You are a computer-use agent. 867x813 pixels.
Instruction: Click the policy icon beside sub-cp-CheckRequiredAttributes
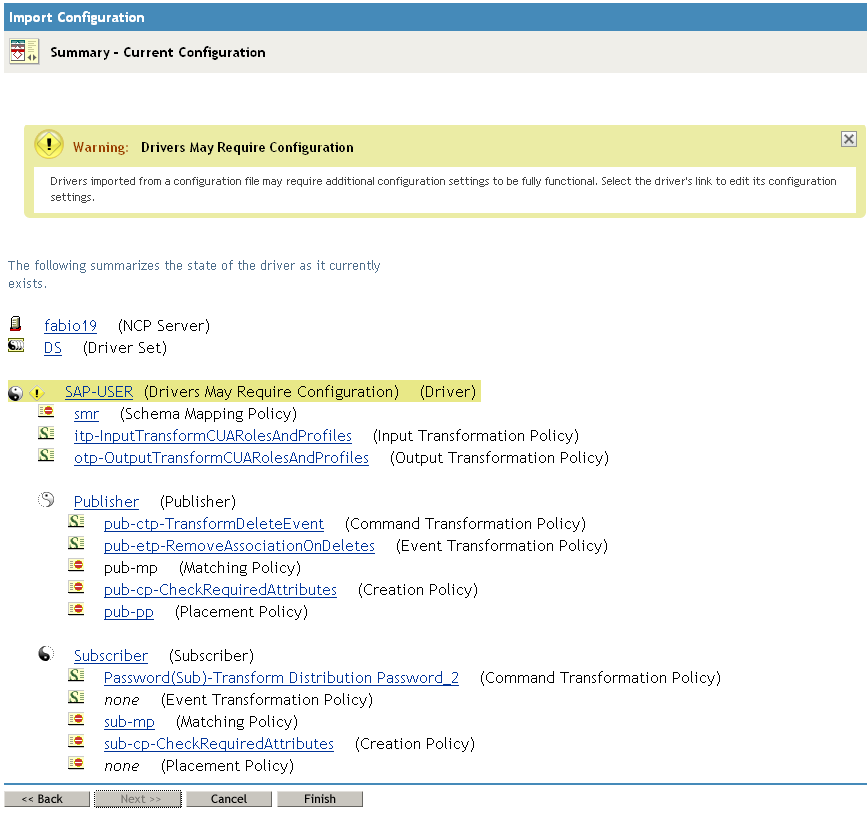[x=77, y=742]
